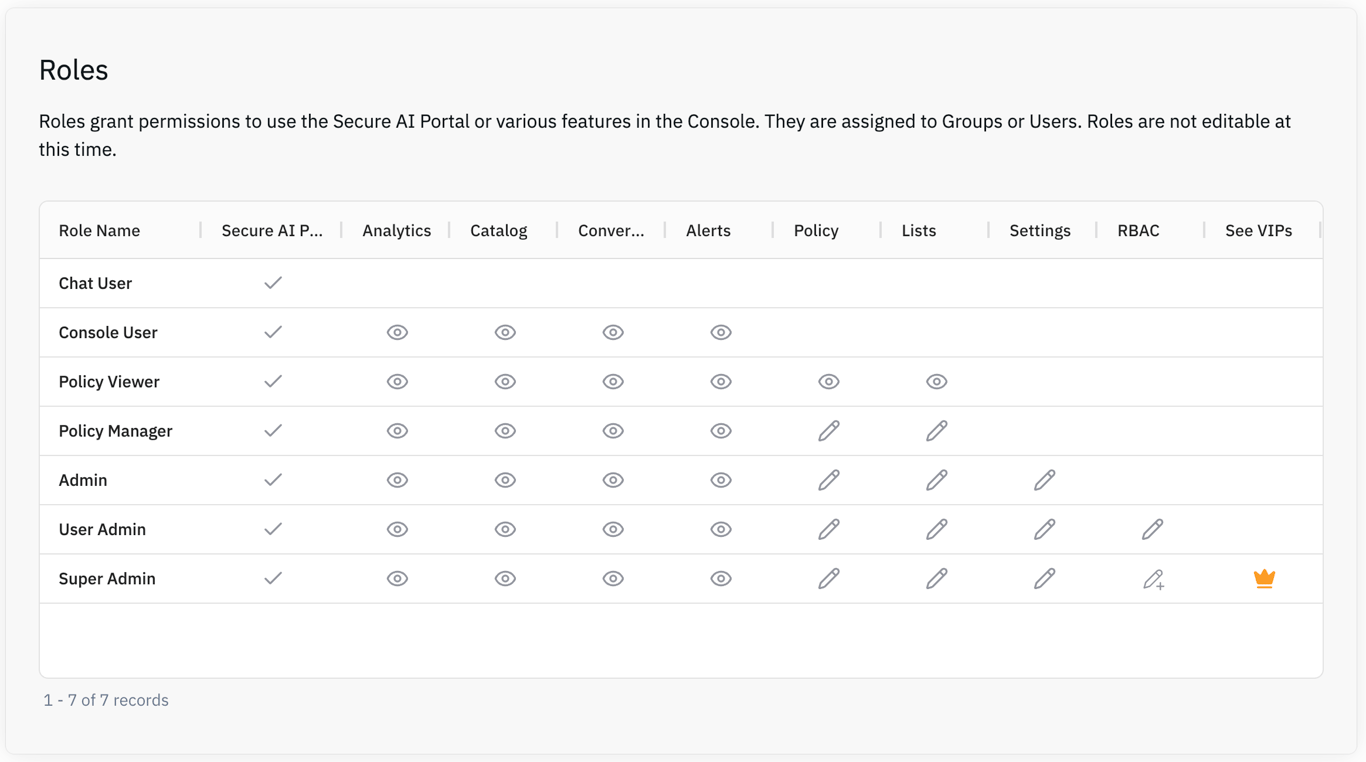Click the Role Name column header
Screen dimensions: 1366x762
point(99,231)
